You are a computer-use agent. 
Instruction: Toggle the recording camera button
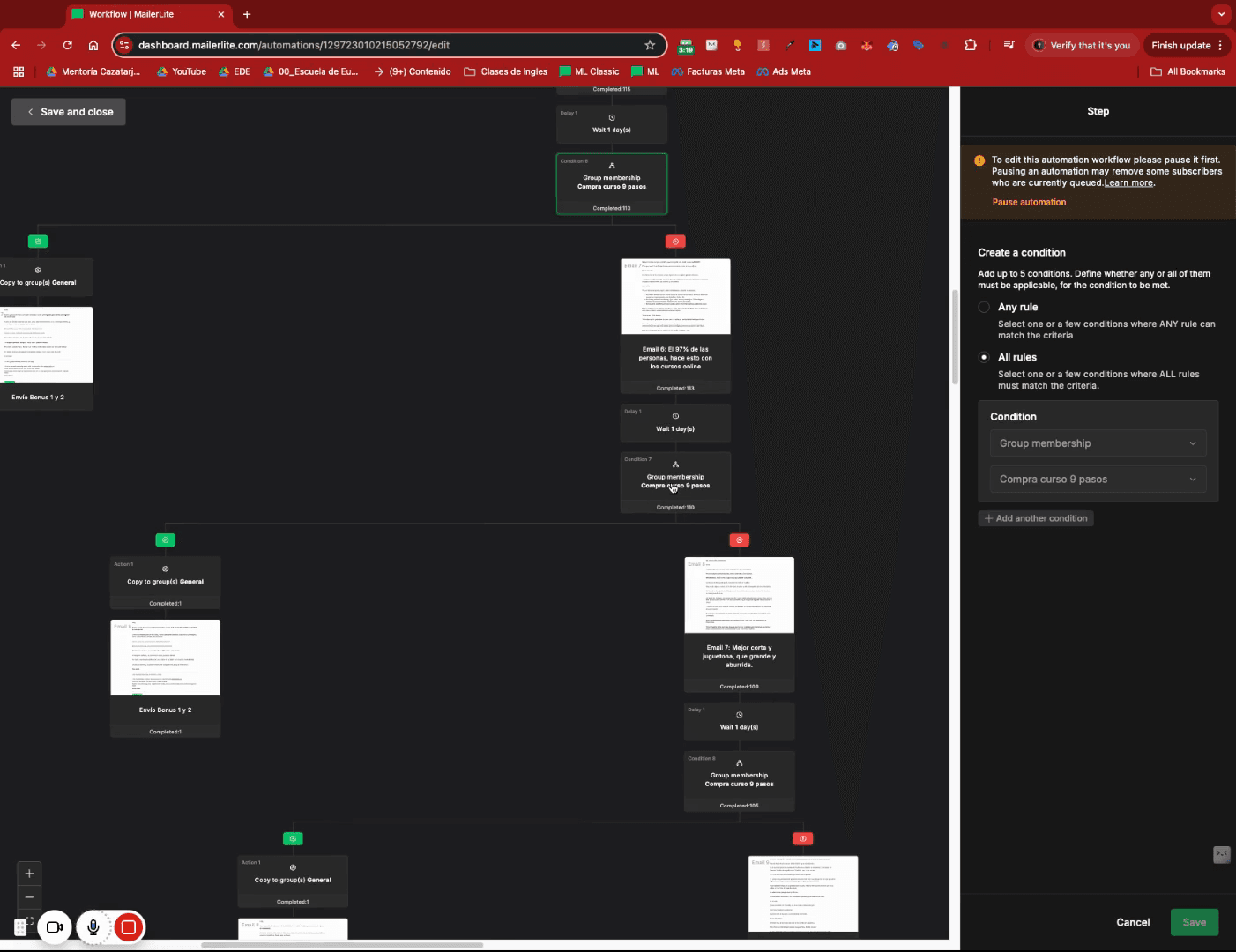tap(54, 927)
